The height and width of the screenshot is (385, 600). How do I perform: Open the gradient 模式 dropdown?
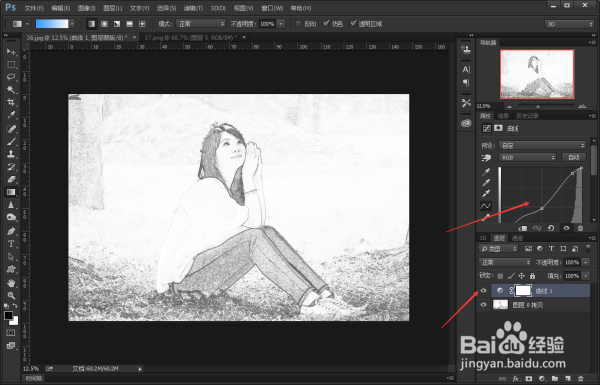point(201,24)
